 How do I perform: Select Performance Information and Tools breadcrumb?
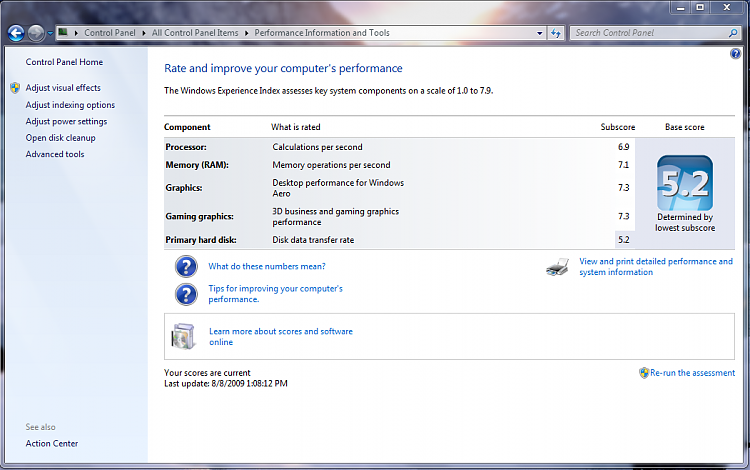point(322,33)
